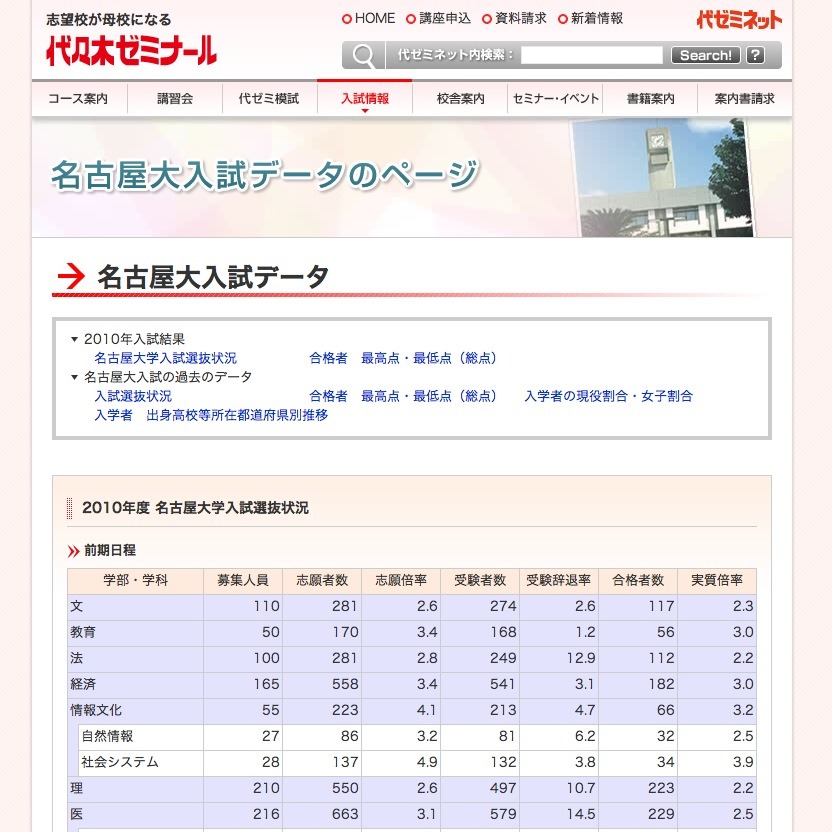The width and height of the screenshot is (832, 832).
Task: Click the 志願者数 column header
Action: tap(322, 580)
